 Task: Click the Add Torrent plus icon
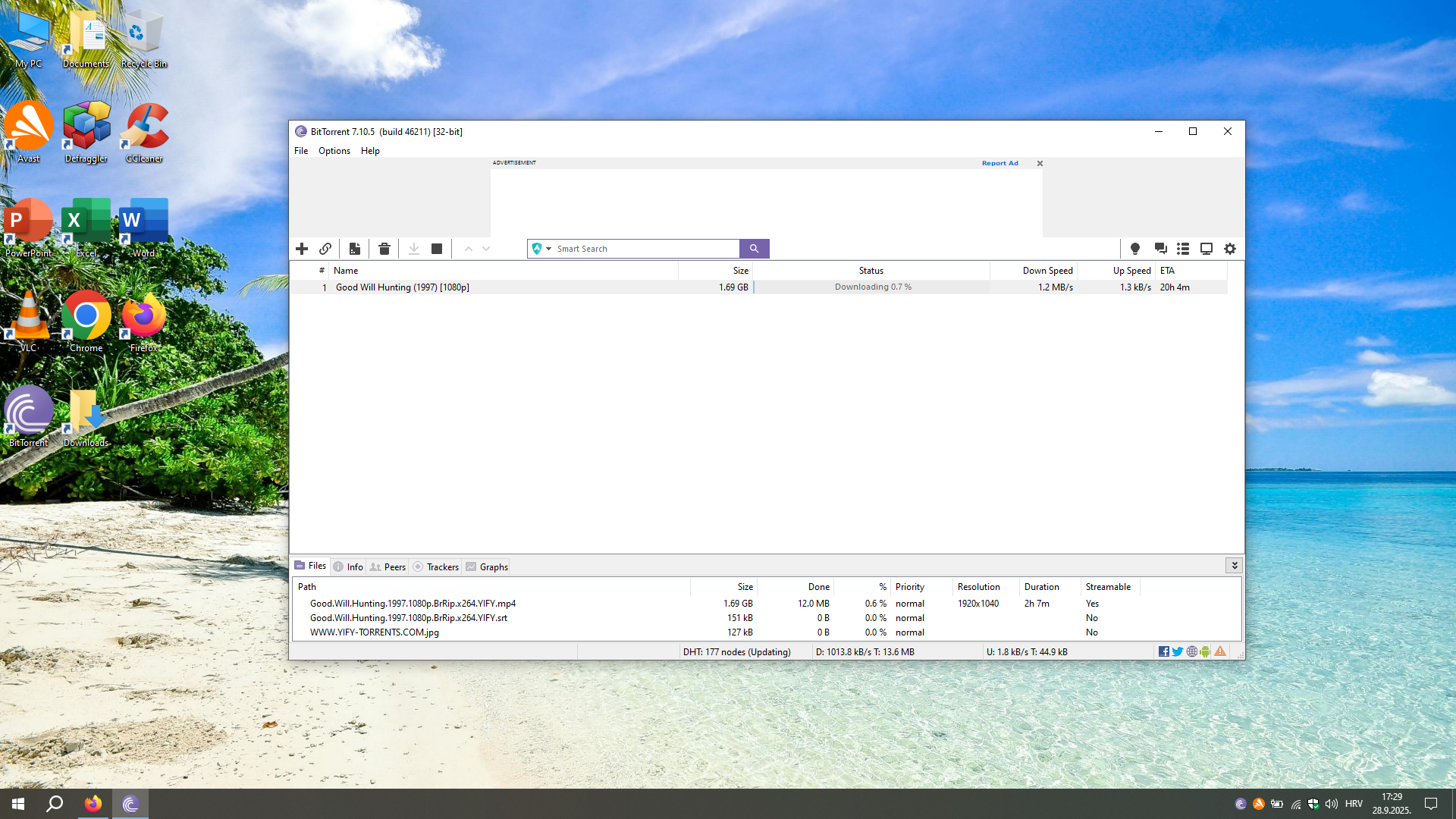302,249
